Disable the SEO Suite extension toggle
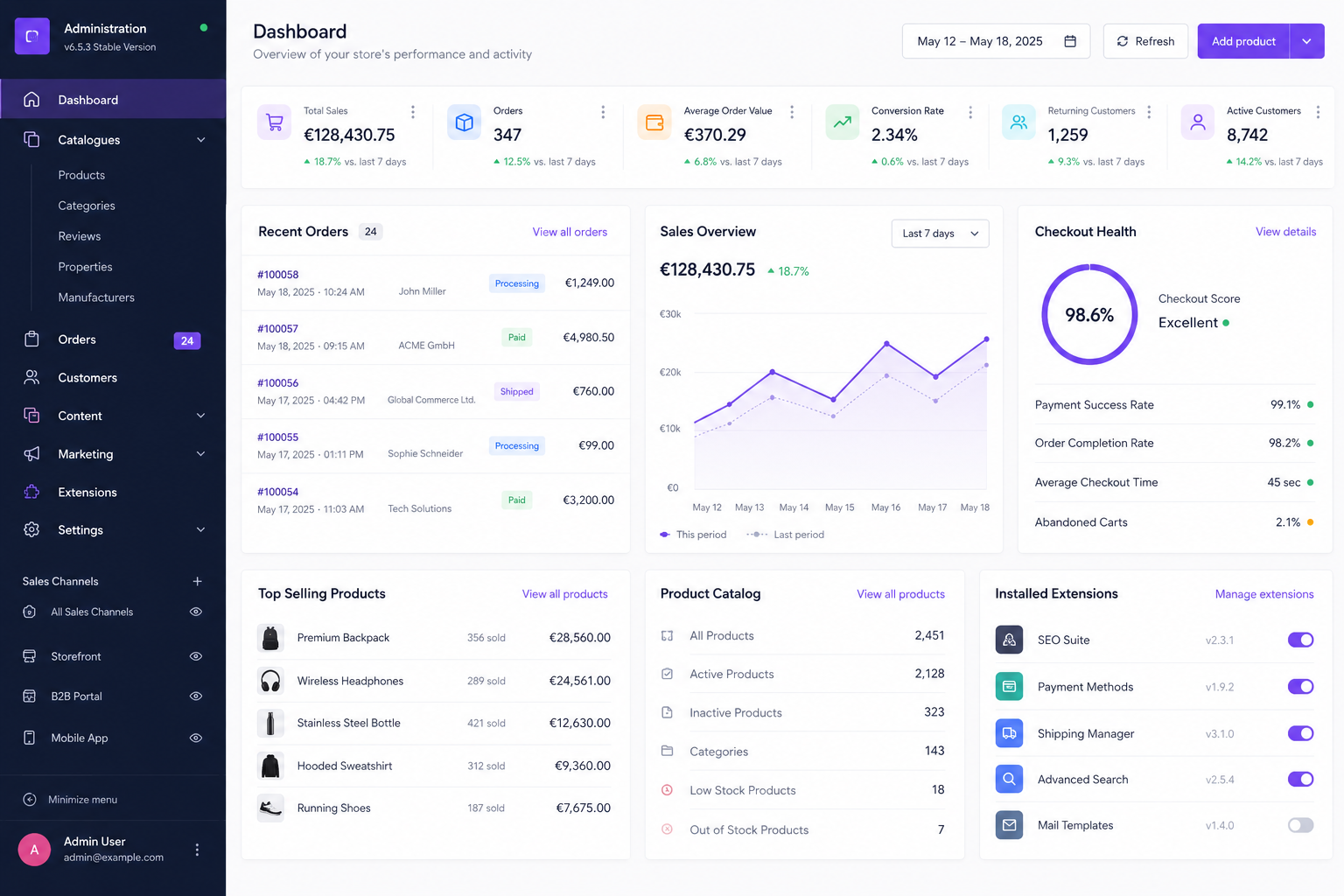Viewport: 1344px width, 896px height. (x=1300, y=640)
